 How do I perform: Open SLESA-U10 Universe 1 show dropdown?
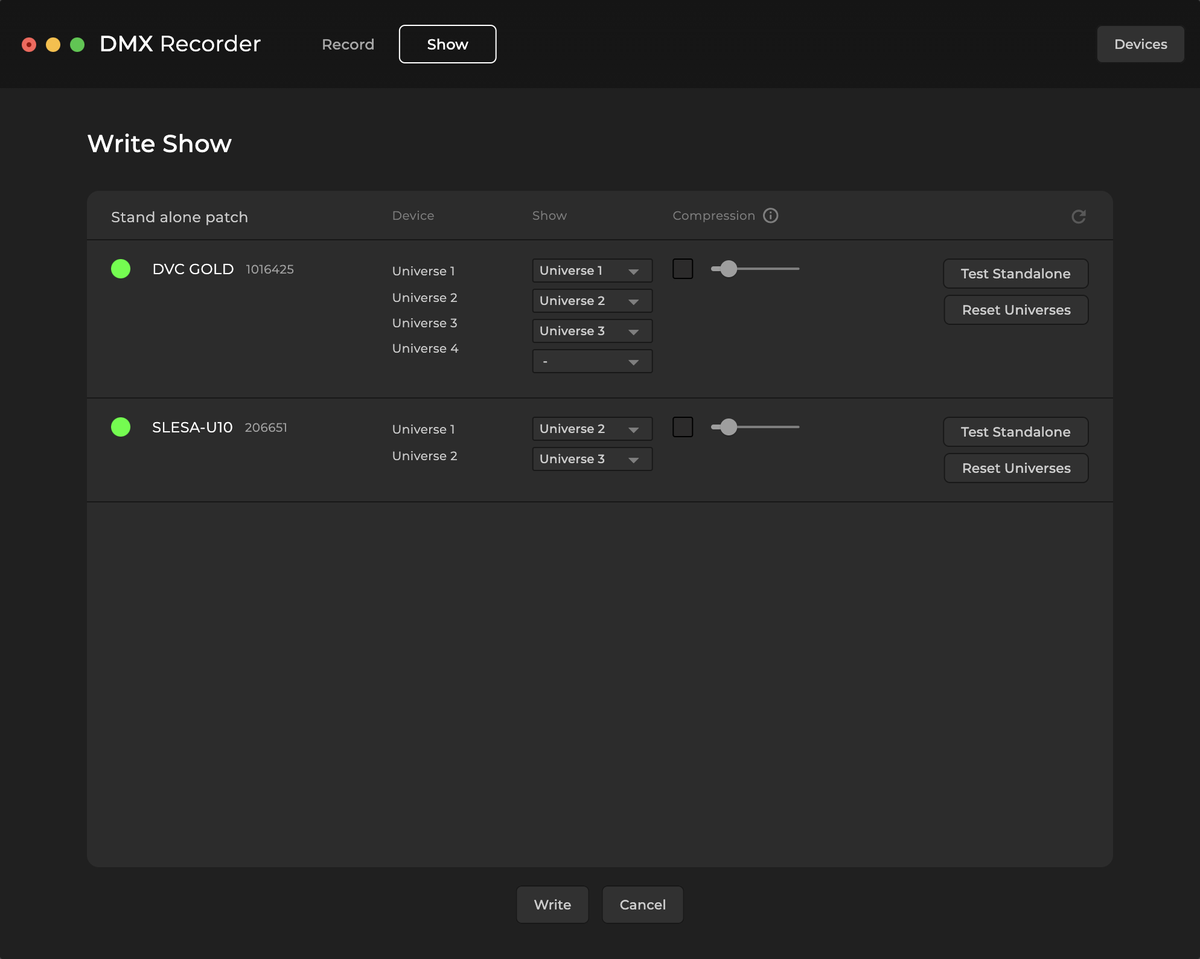(x=592, y=429)
